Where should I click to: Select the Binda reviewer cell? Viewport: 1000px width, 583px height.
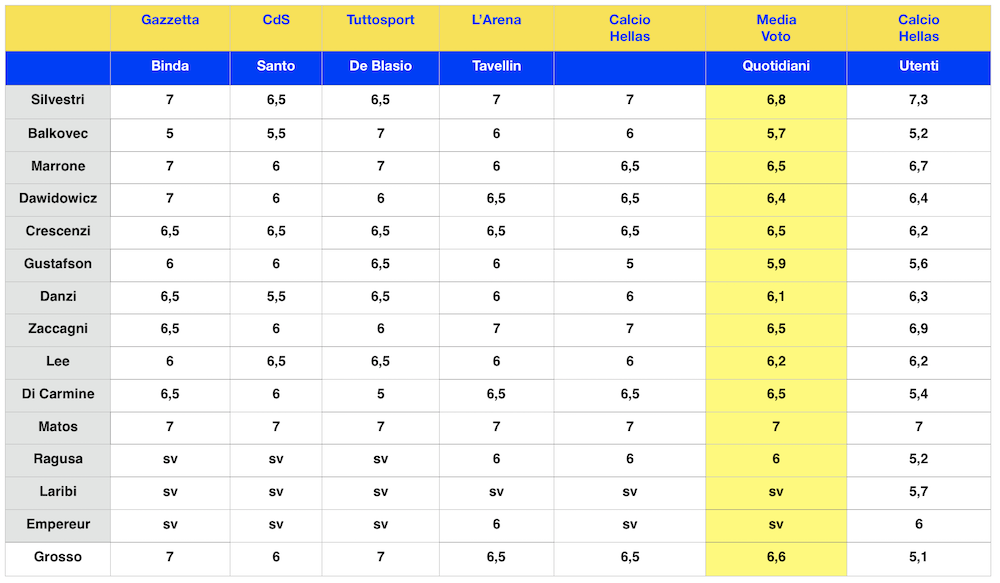[170, 66]
